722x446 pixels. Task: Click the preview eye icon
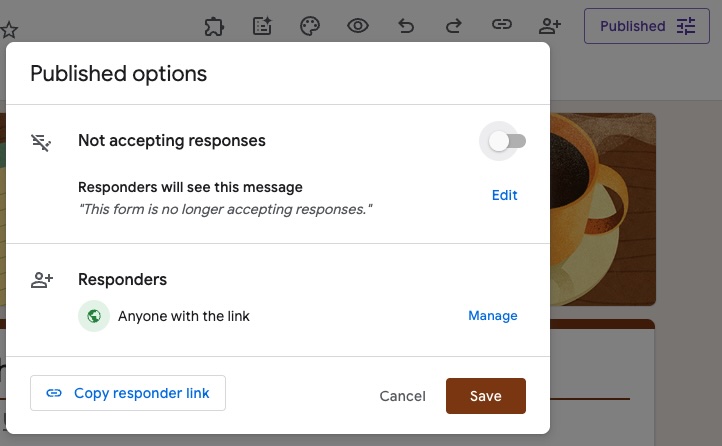pos(358,26)
